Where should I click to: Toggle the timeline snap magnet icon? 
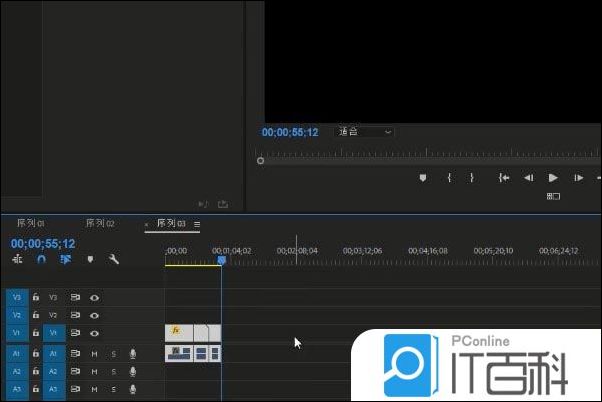coord(41,260)
